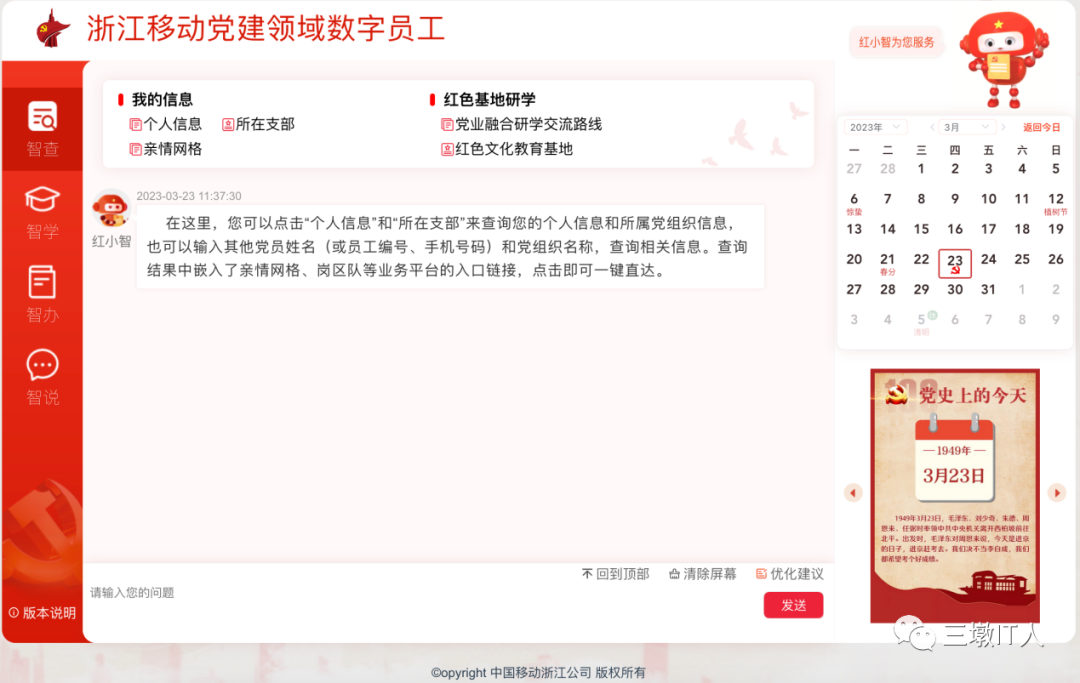
Task: Click the 红小智为您服务 speech bubble
Action: click(x=896, y=42)
